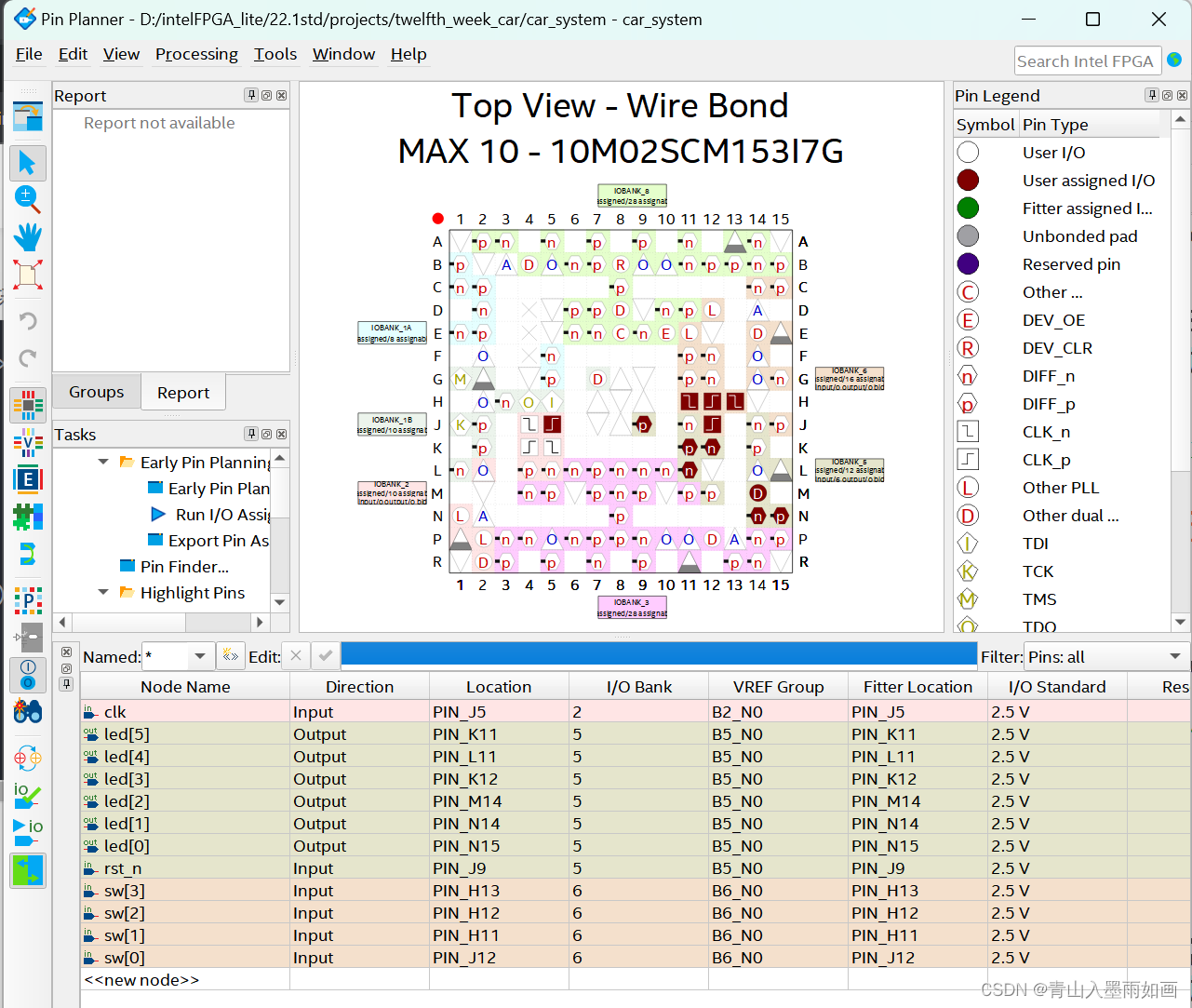Click the dark red User assigned I/O symbol
Image resolution: width=1192 pixels, height=1008 pixels.
968,180
